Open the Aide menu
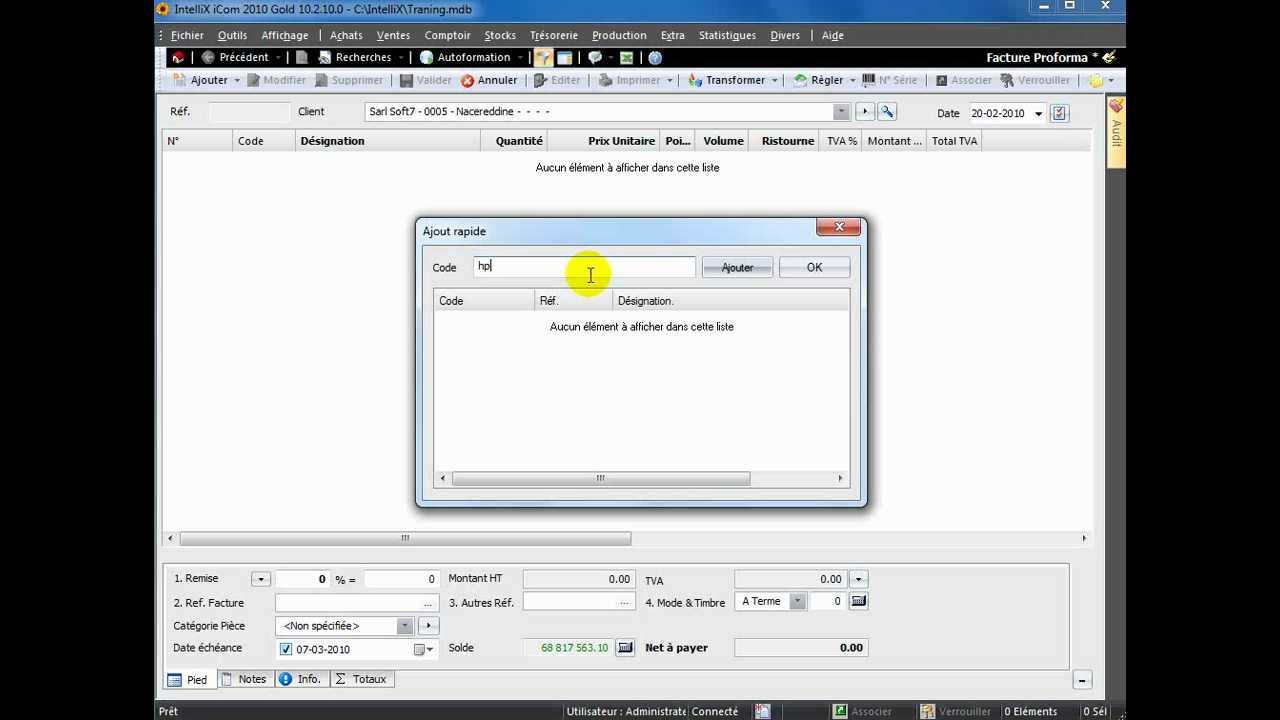The image size is (1280, 720). (832, 35)
